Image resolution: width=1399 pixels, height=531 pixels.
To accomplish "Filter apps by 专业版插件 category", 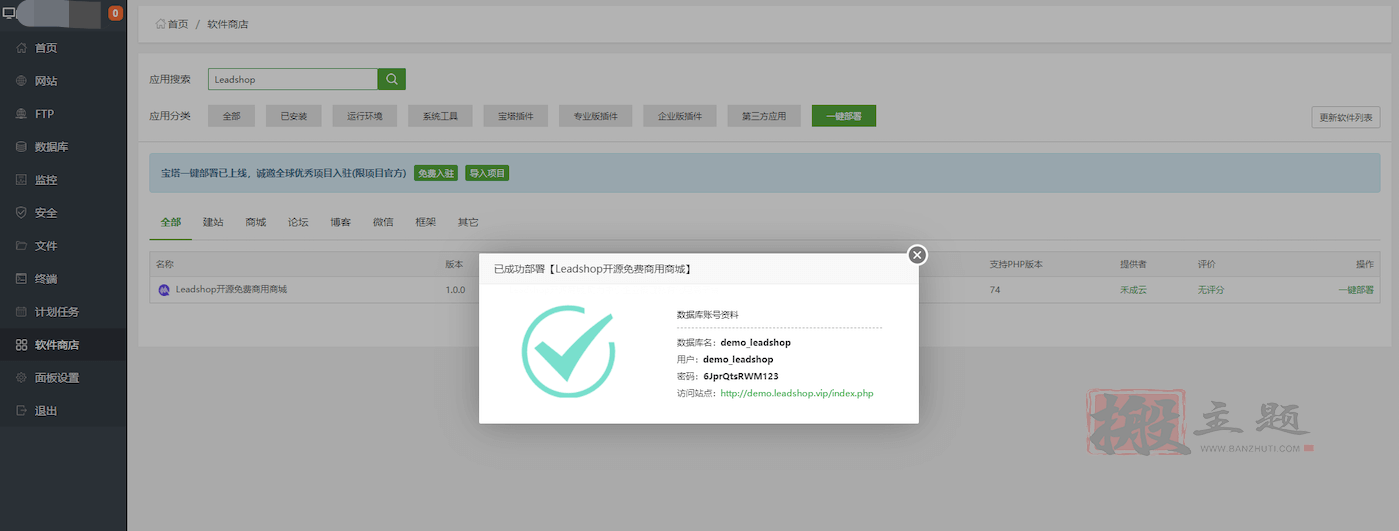I will [x=596, y=116].
